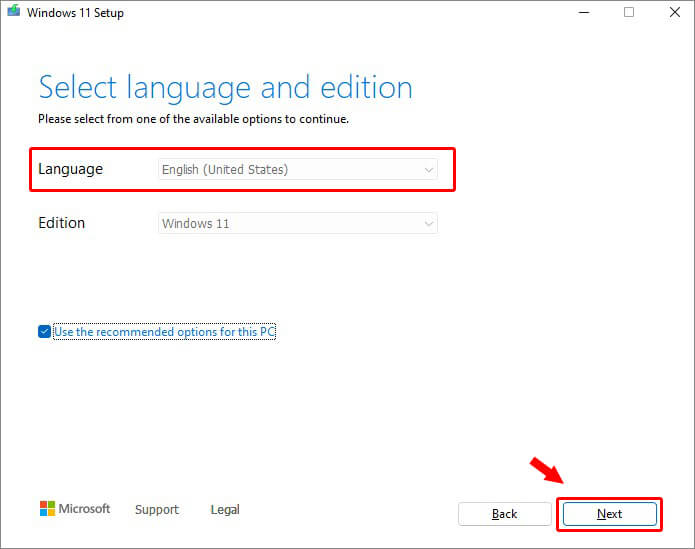Screen dimensions: 695x549
Task: Go Back to the previous page
Action: [504, 514]
